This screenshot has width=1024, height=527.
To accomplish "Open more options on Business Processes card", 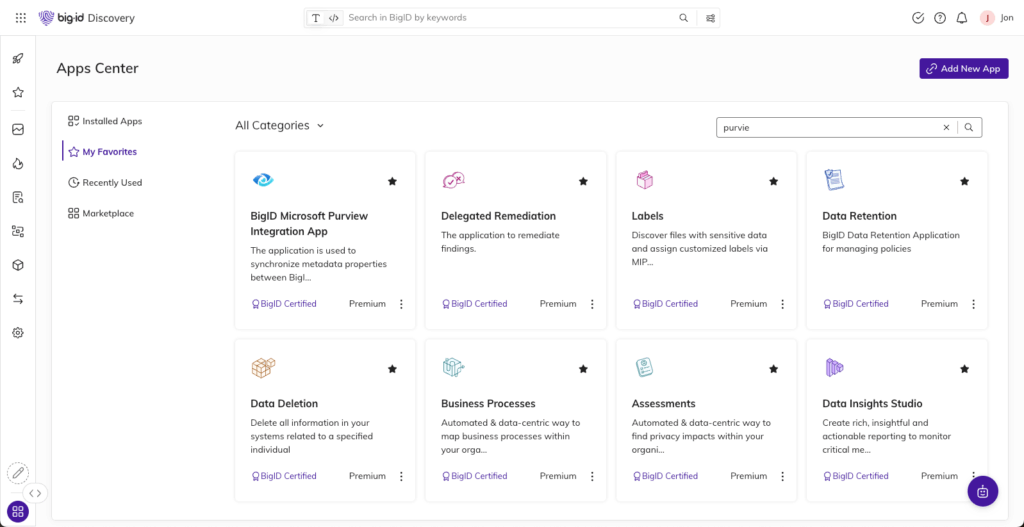I will click(x=592, y=476).
